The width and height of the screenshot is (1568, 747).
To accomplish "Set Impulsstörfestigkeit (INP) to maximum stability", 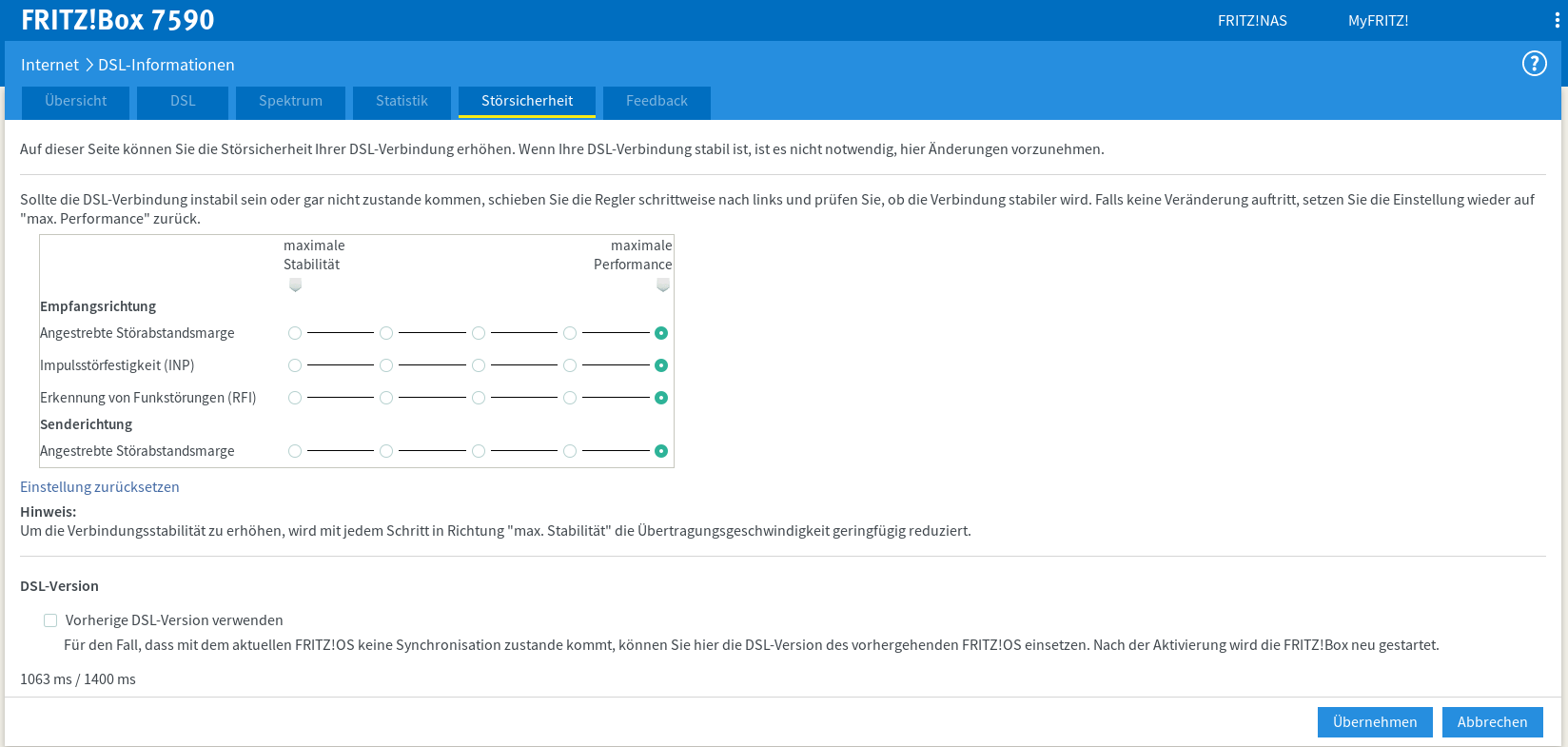I will pyautogui.click(x=295, y=365).
